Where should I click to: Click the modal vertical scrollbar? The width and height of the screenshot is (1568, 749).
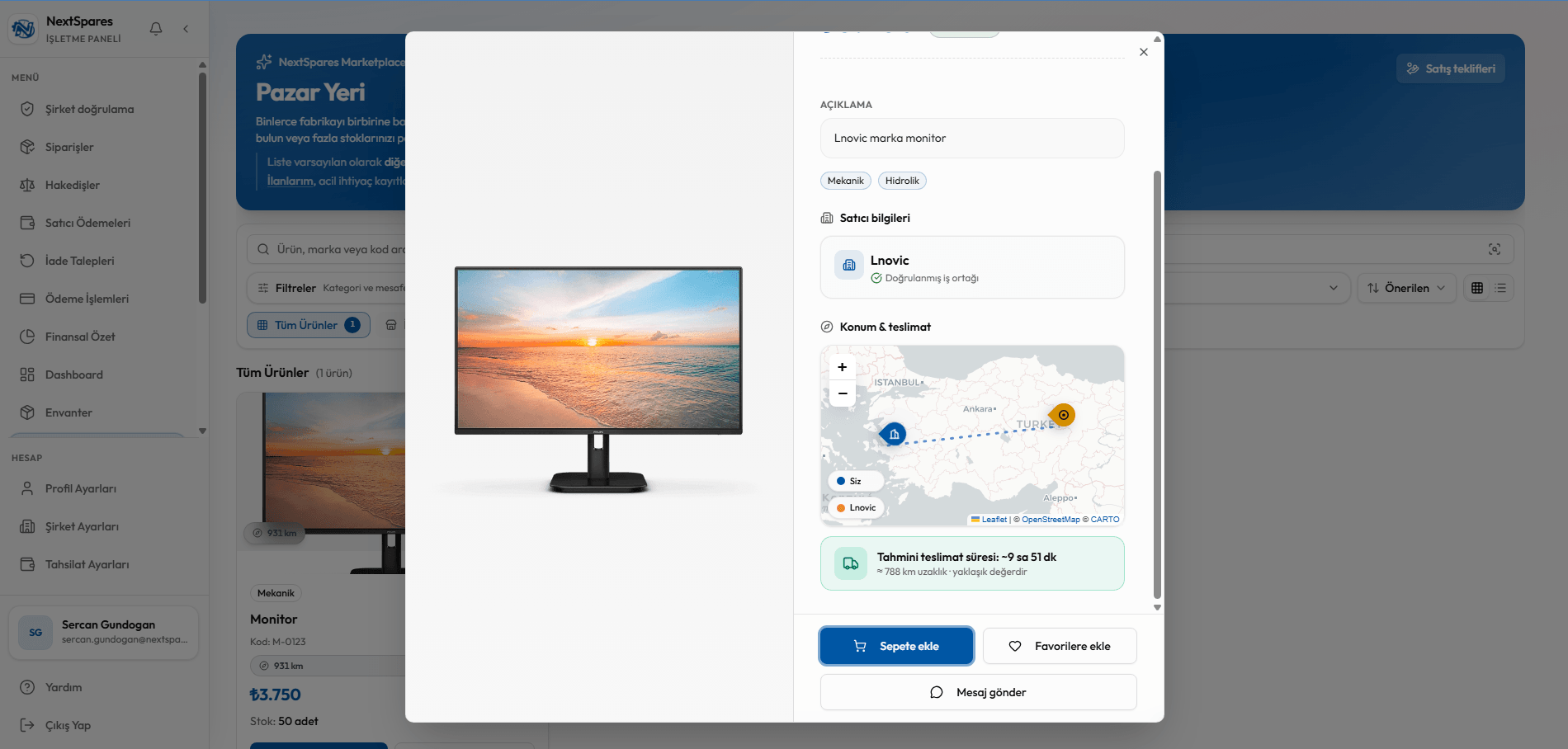point(1157,384)
